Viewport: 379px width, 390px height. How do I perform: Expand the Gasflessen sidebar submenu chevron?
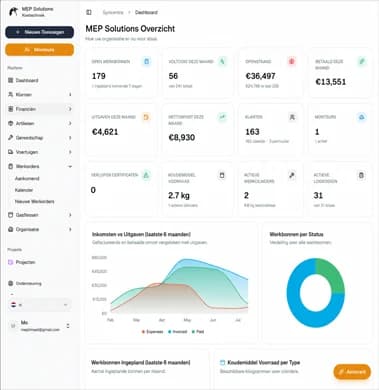[70, 215]
